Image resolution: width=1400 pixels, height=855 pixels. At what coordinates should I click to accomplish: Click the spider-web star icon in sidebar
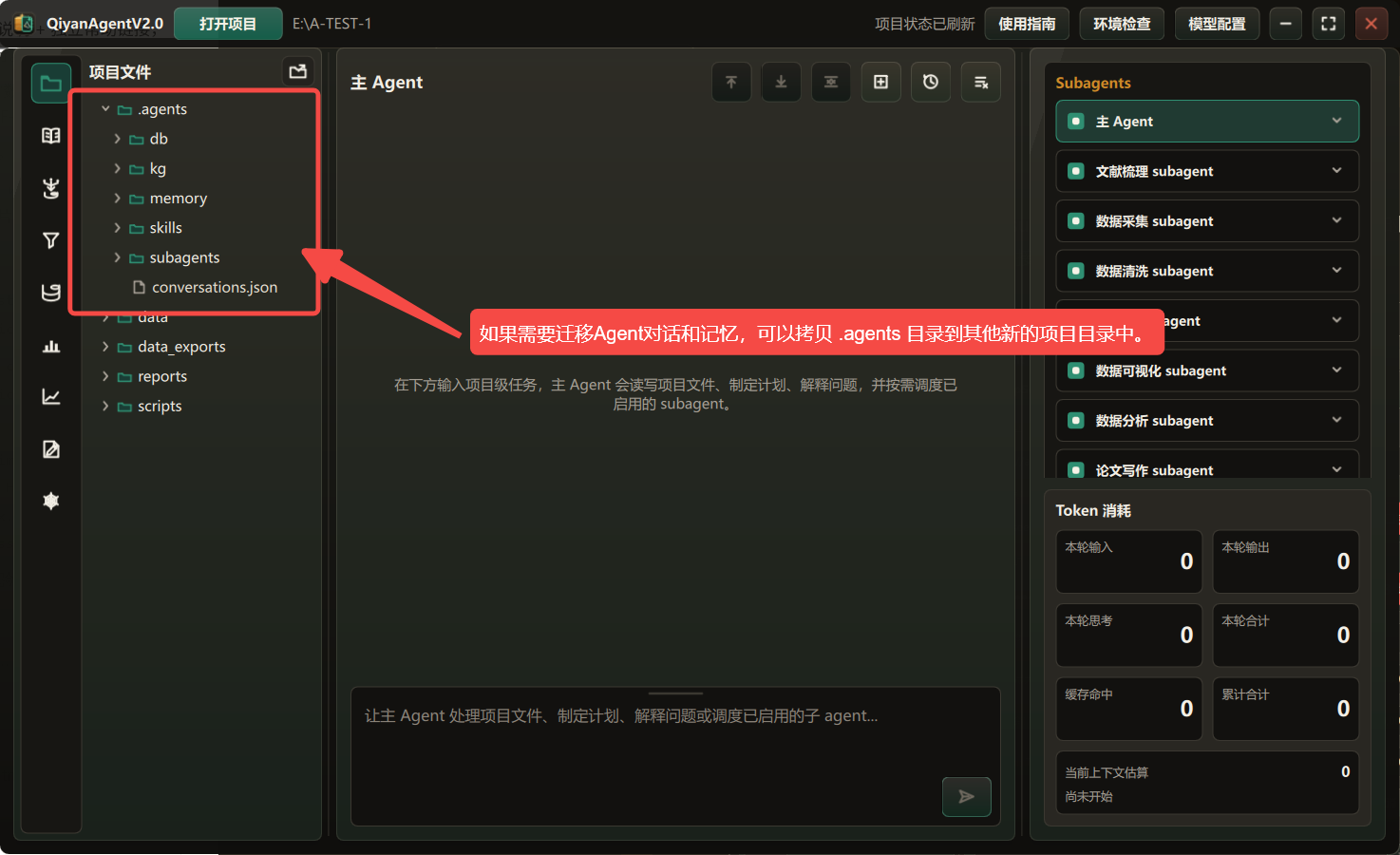pyautogui.click(x=51, y=501)
